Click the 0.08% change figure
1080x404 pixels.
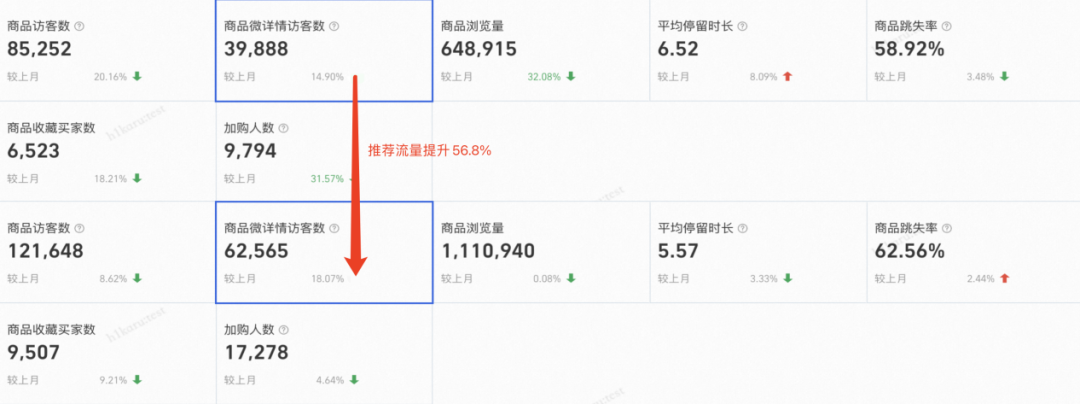[x=547, y=279]
